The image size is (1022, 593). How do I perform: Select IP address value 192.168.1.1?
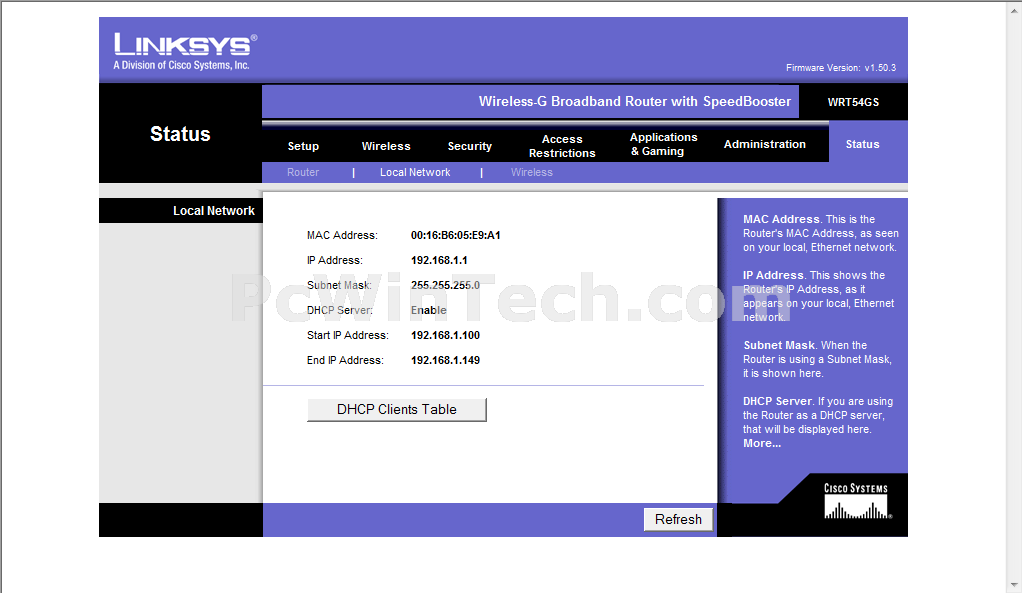pyautogui.click(x=439, y=260)
